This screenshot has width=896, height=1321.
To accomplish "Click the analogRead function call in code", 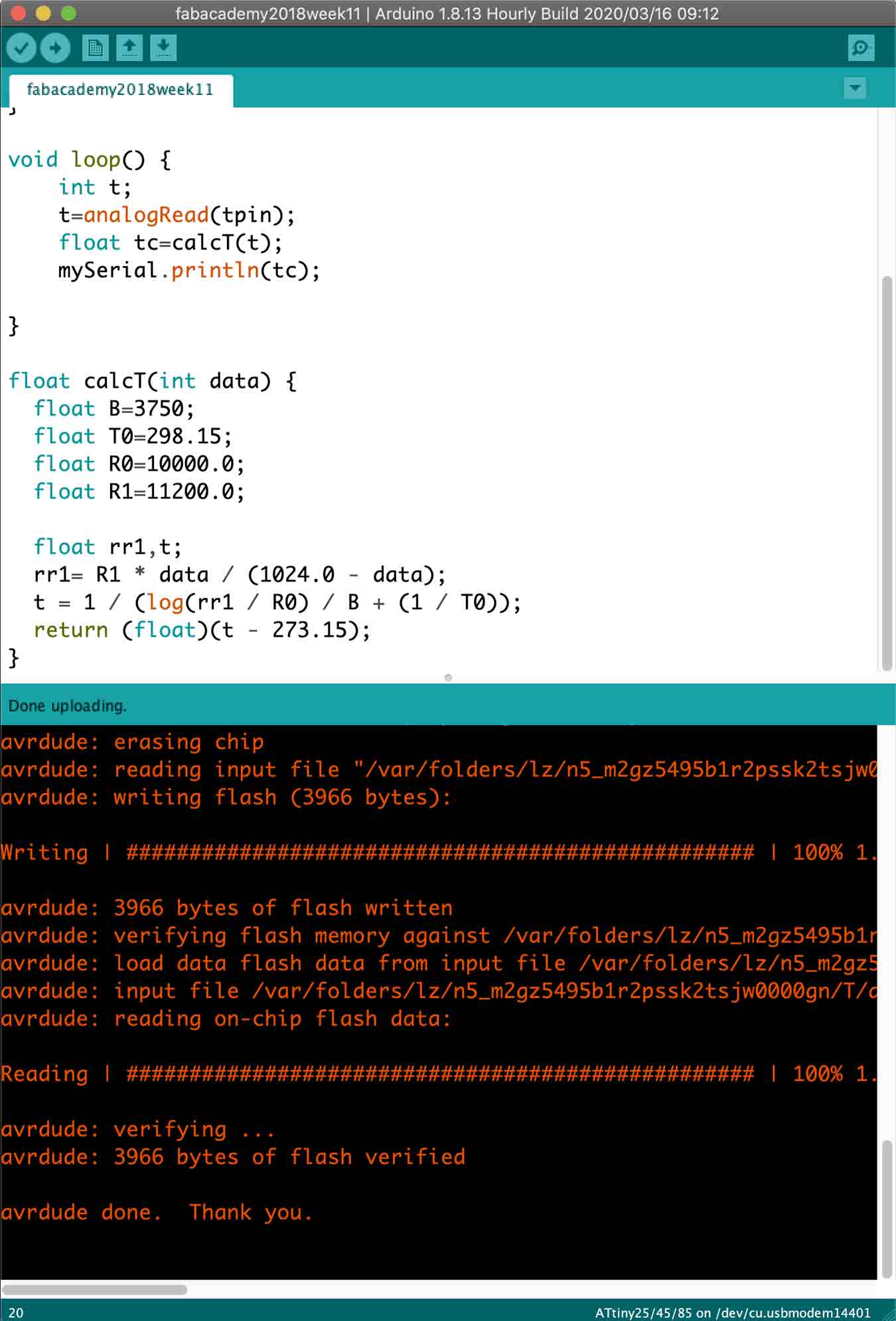I will [146, 215].
